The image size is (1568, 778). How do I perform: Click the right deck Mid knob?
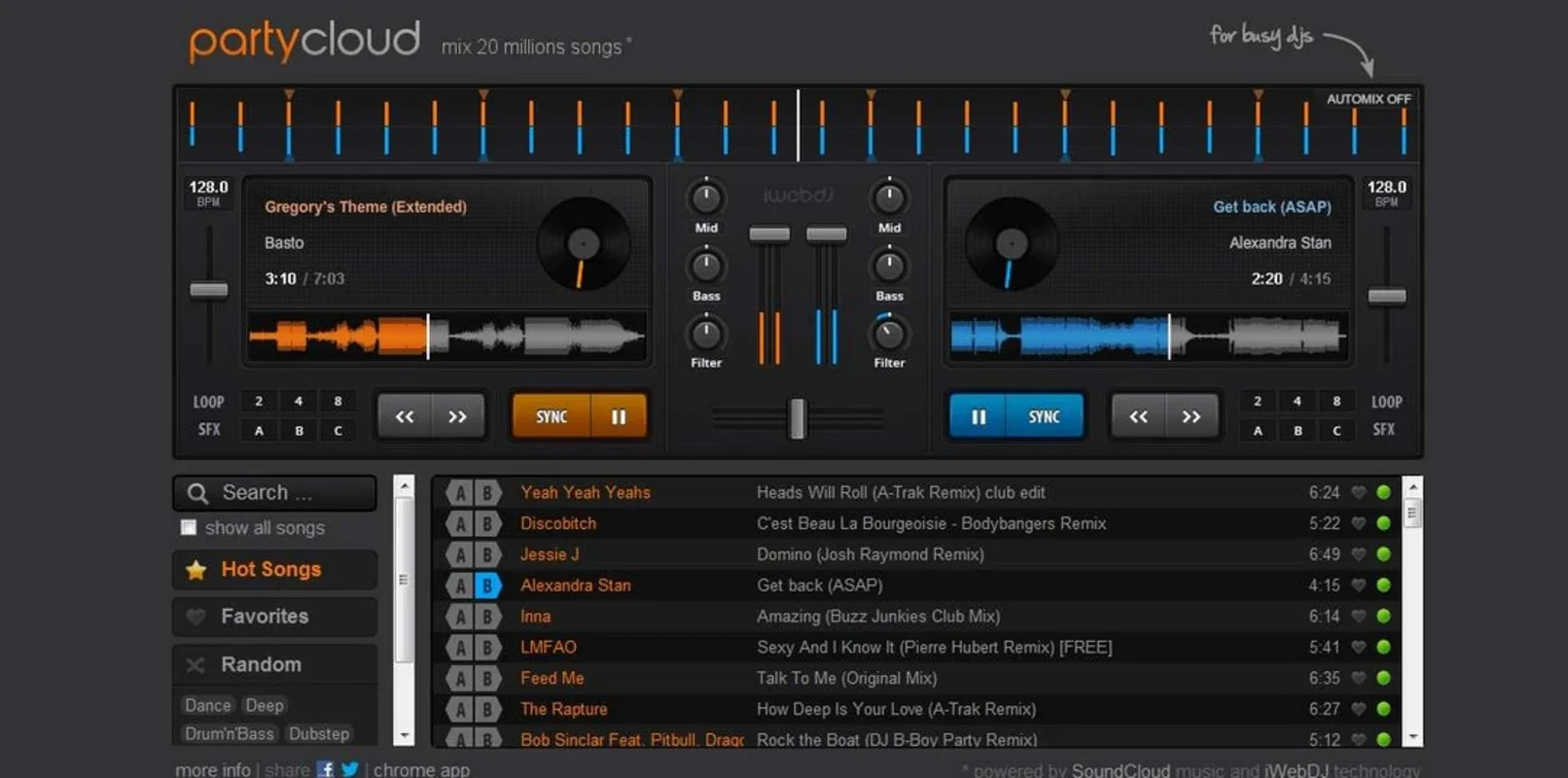point(889,197)
